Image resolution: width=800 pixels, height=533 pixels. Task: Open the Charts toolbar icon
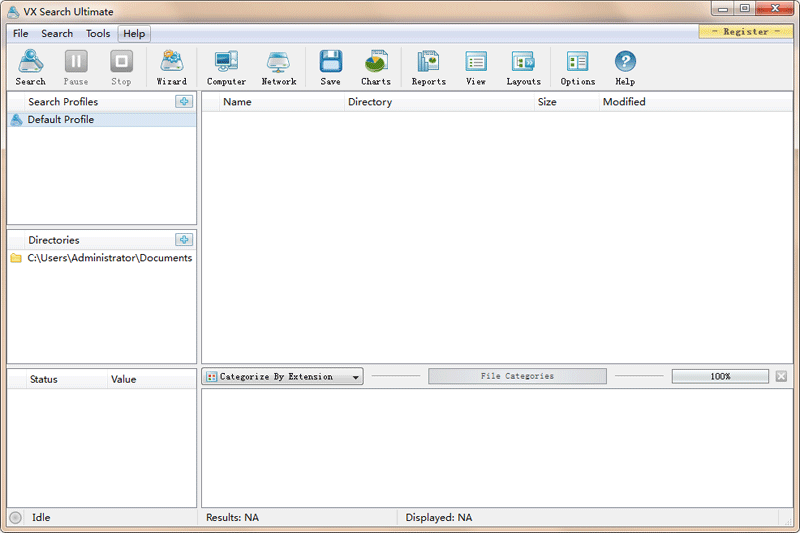tap(376, 67)
